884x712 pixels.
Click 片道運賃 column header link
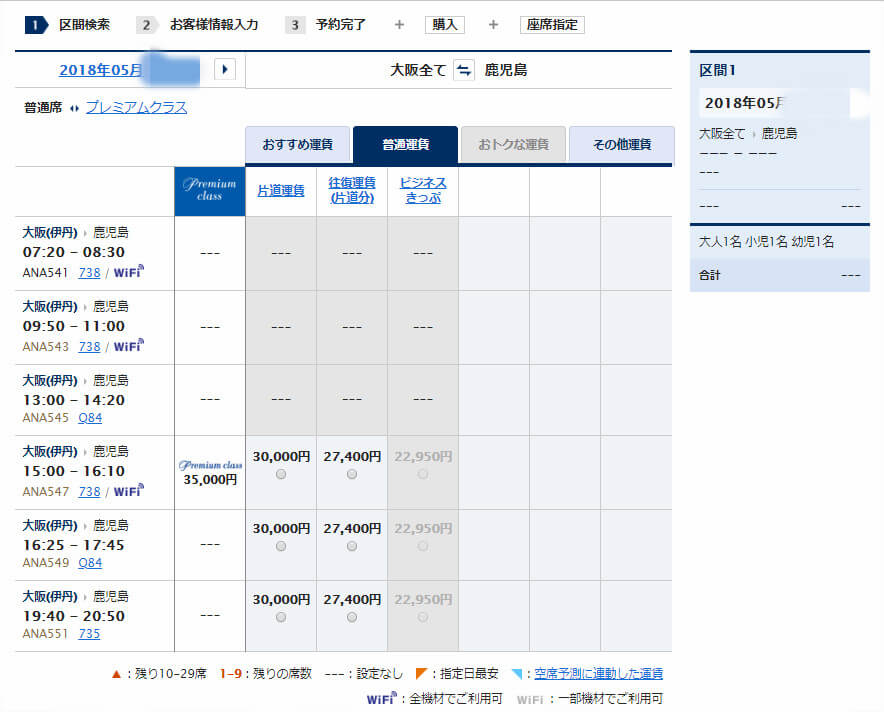pyautogui.click(x=281, y=190)
